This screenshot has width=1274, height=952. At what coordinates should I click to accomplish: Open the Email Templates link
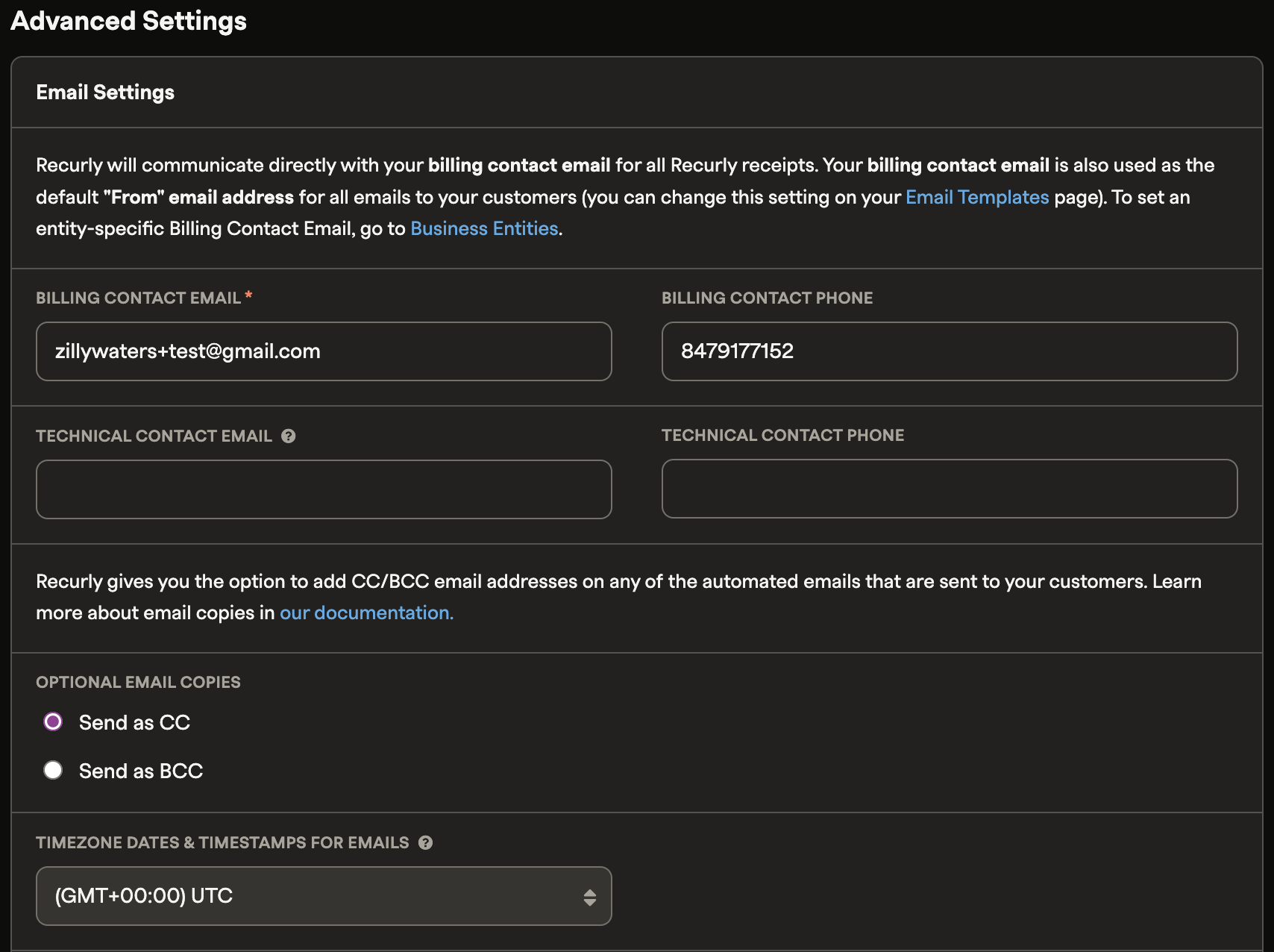(x=977, y=197)
